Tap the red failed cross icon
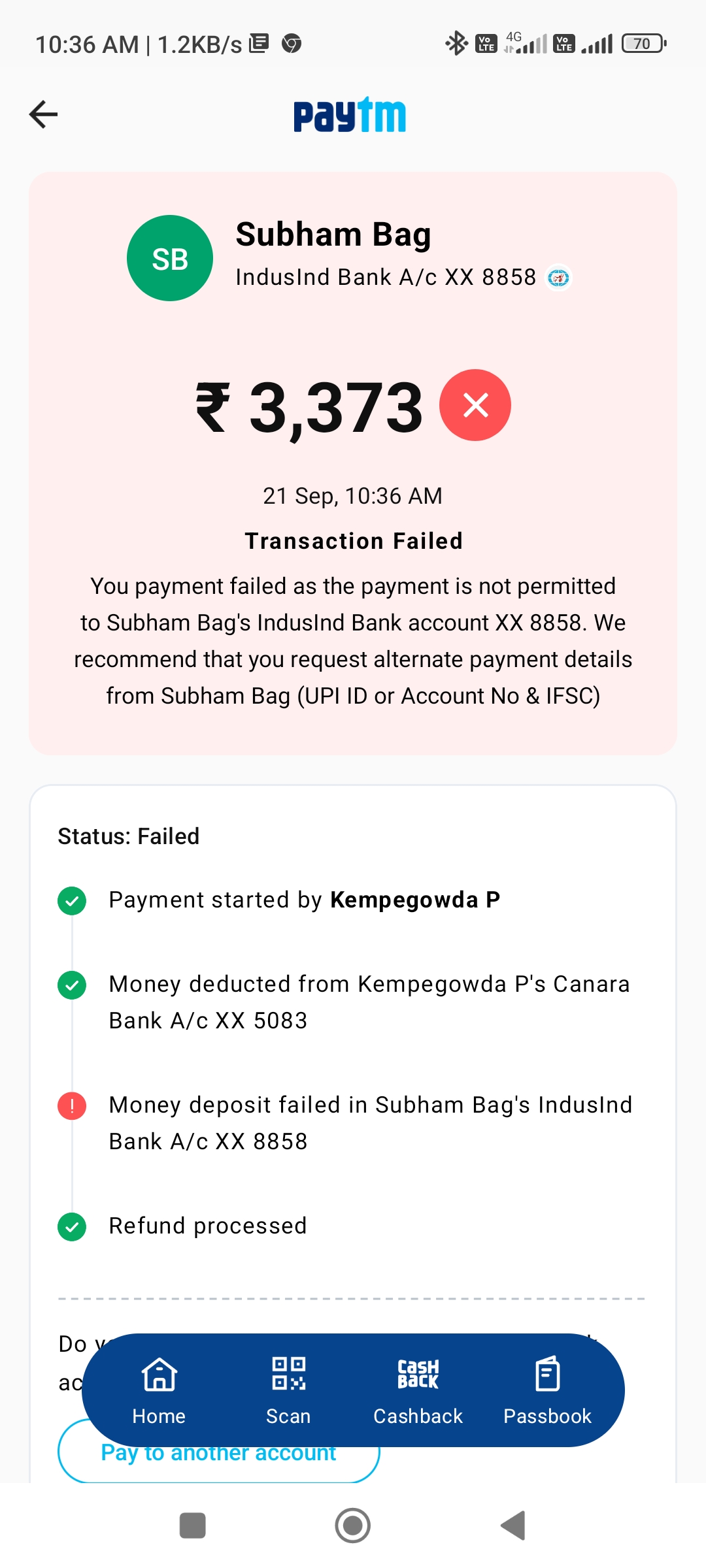 [475, 405]
